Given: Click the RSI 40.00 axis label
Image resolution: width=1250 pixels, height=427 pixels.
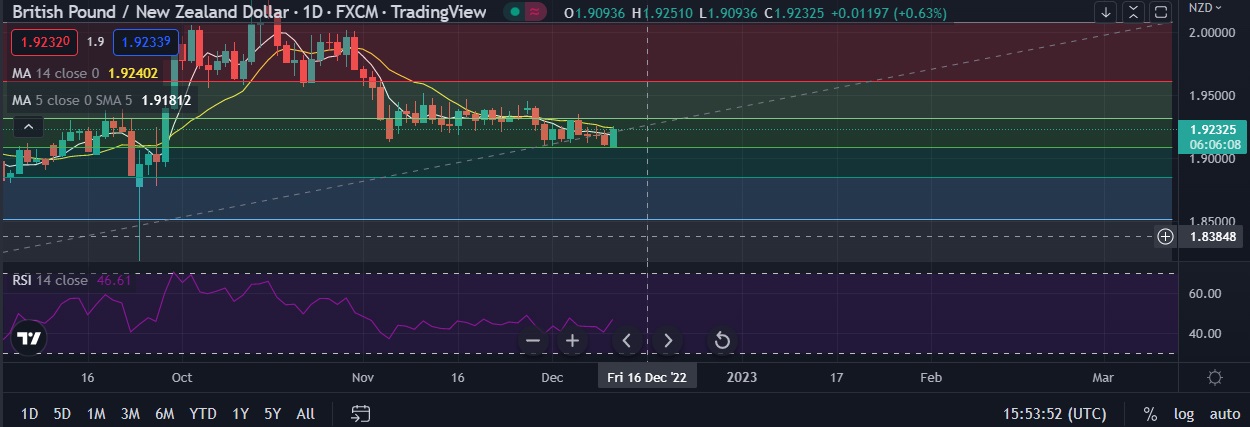Looking at the screenshot, I should point(1204,334).
